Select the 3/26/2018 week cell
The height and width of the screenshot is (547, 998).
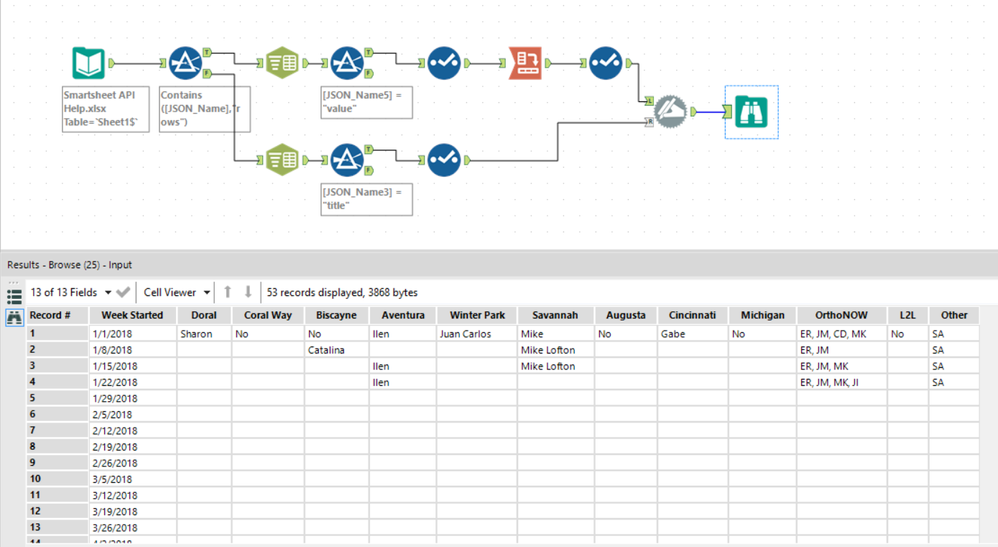click(x=132, y=528)
